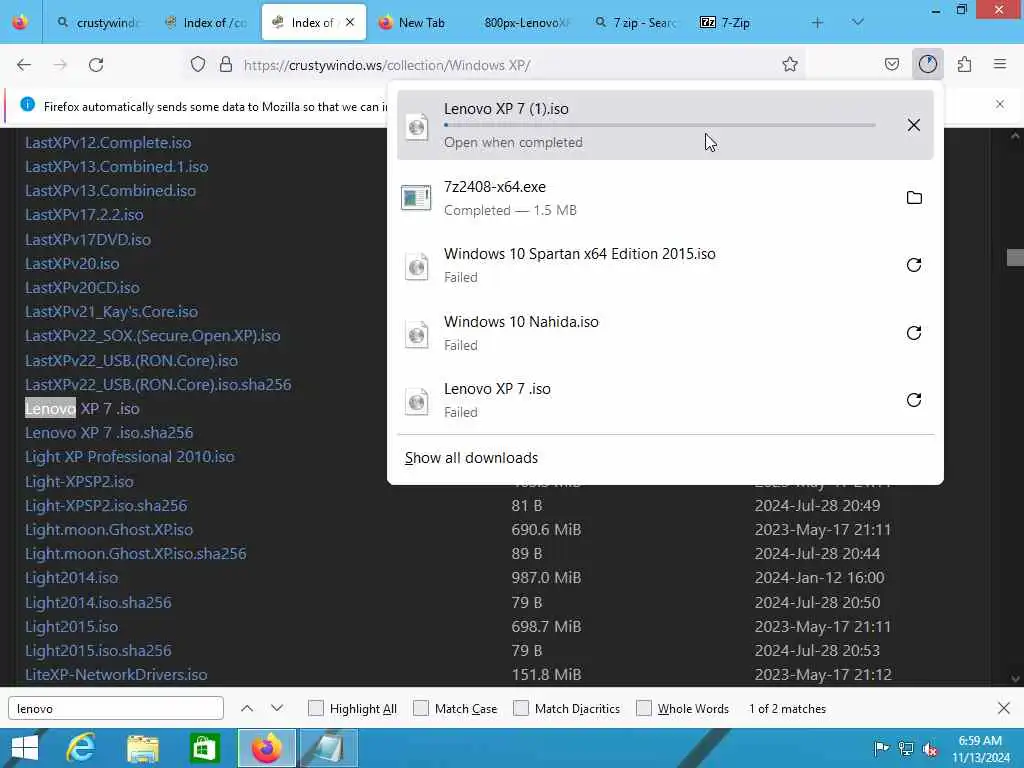
Task: Open LiteXP-NetworkDrivers.iso link
Action: 116,675
